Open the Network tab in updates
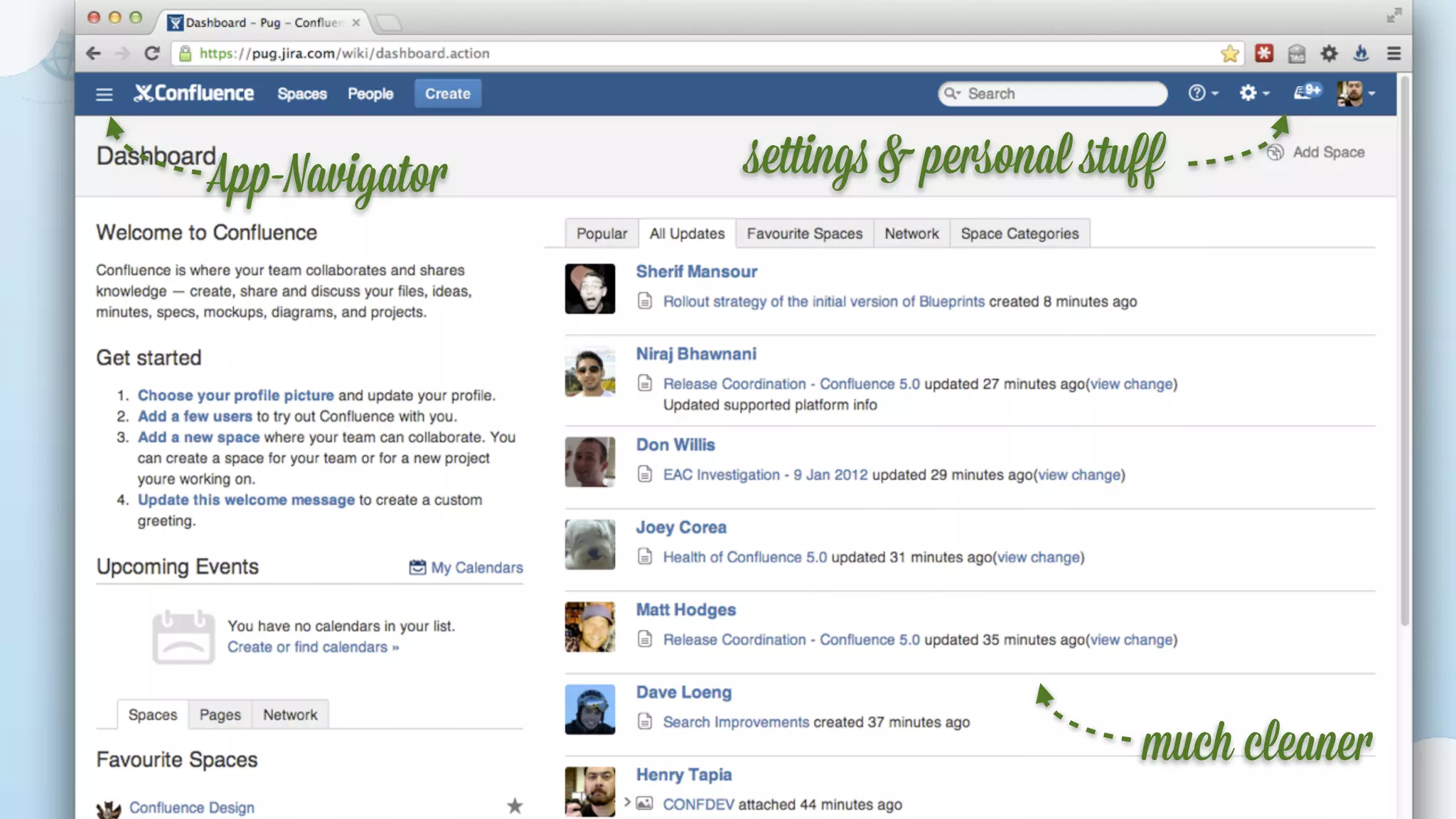Image resolution: width=1456 pixels, height=819 pixels. [911, 233]
